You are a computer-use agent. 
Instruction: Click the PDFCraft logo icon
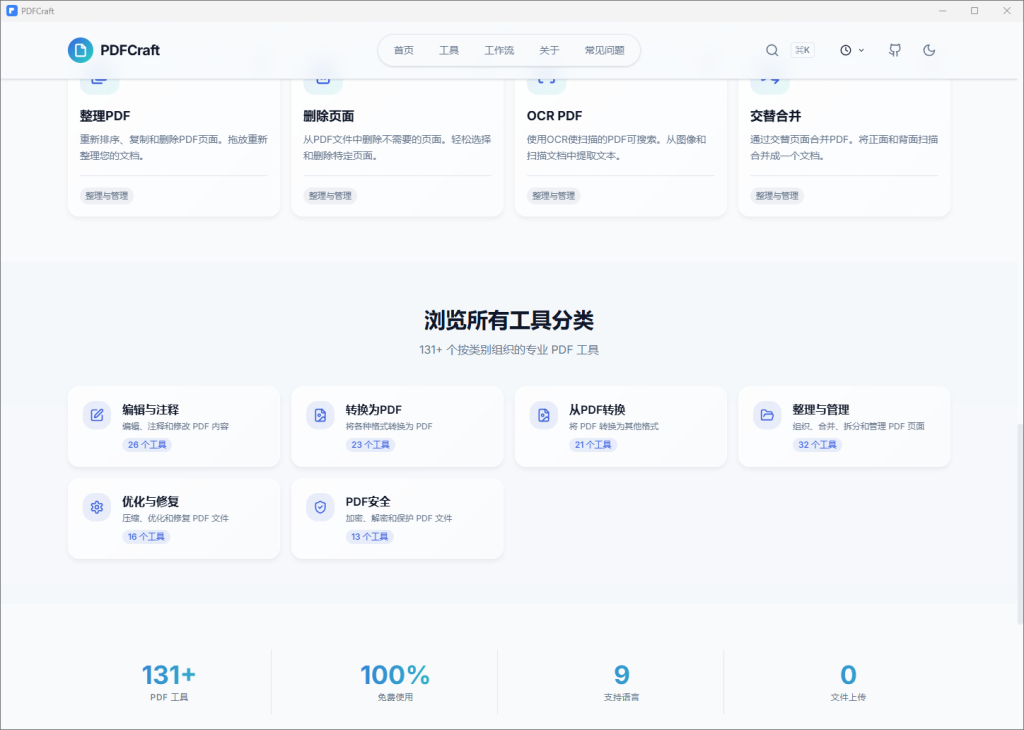[x=80, y=50]
